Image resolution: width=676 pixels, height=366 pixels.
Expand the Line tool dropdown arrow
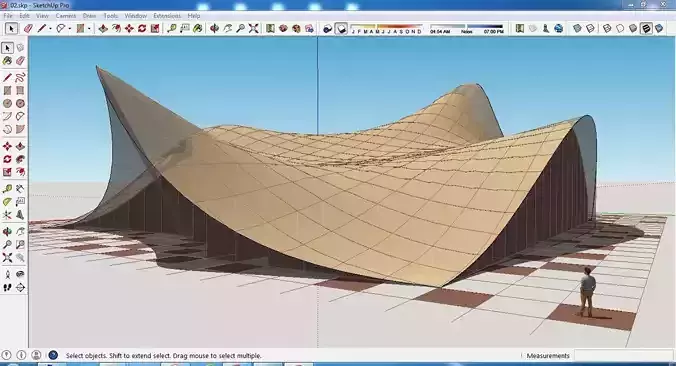pyautogui.click(x=50, y=29)
